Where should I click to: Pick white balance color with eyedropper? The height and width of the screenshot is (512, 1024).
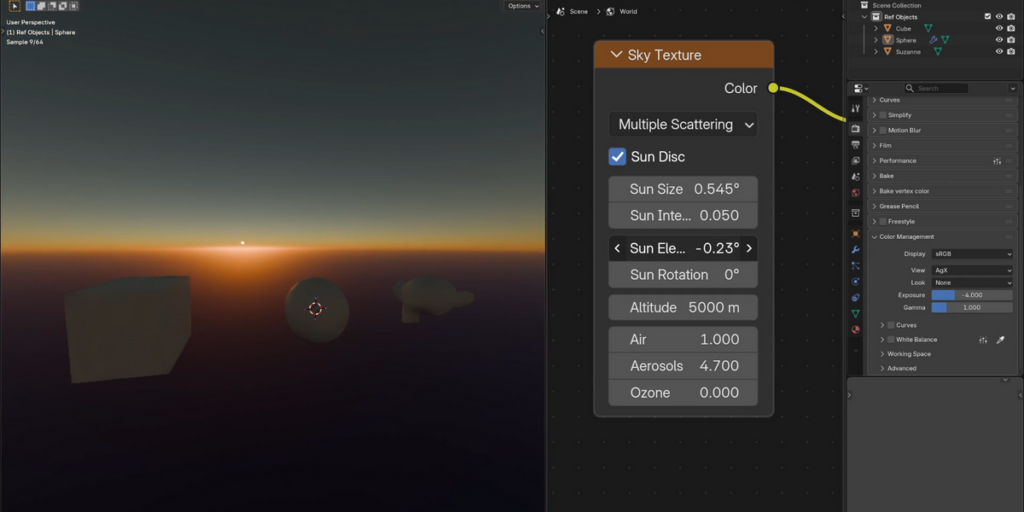pyautogui.click(x=1000, y=340)
